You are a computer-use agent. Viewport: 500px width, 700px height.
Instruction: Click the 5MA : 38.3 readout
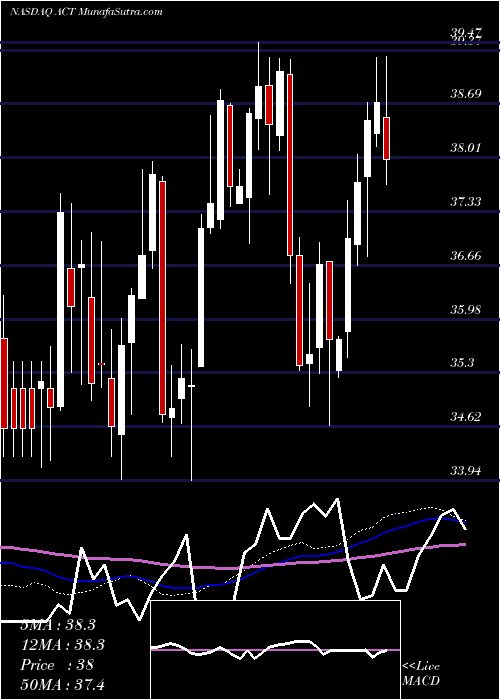point(58,625)
